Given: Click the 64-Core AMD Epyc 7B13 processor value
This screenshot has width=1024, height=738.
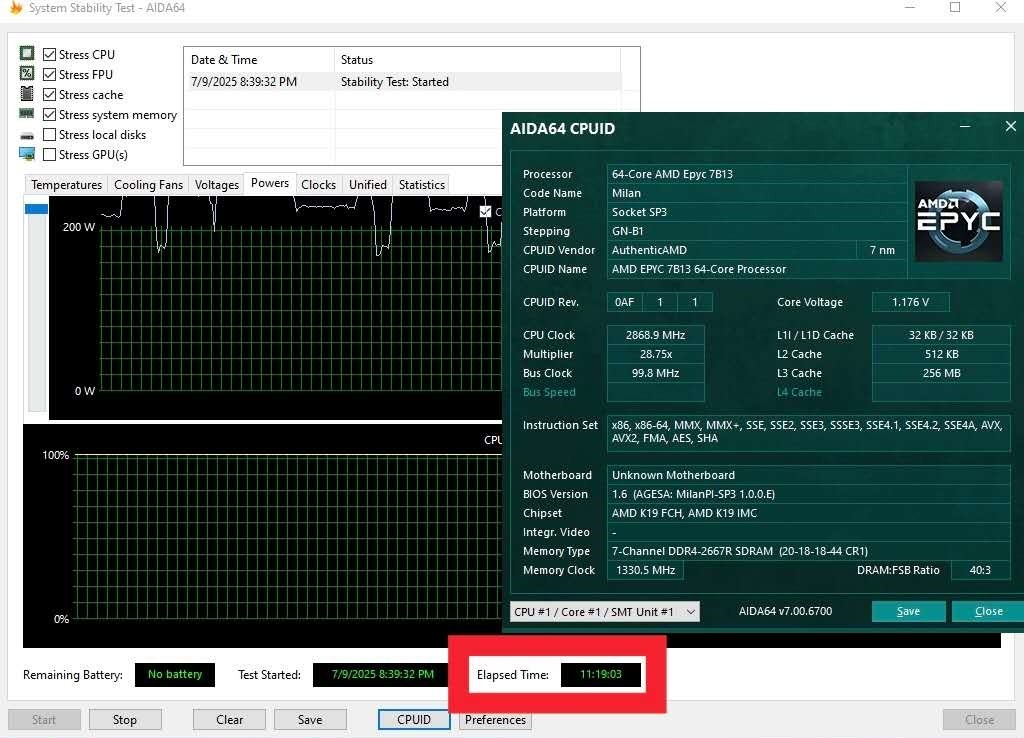Looking at the screenshot, I should (756, 174).
